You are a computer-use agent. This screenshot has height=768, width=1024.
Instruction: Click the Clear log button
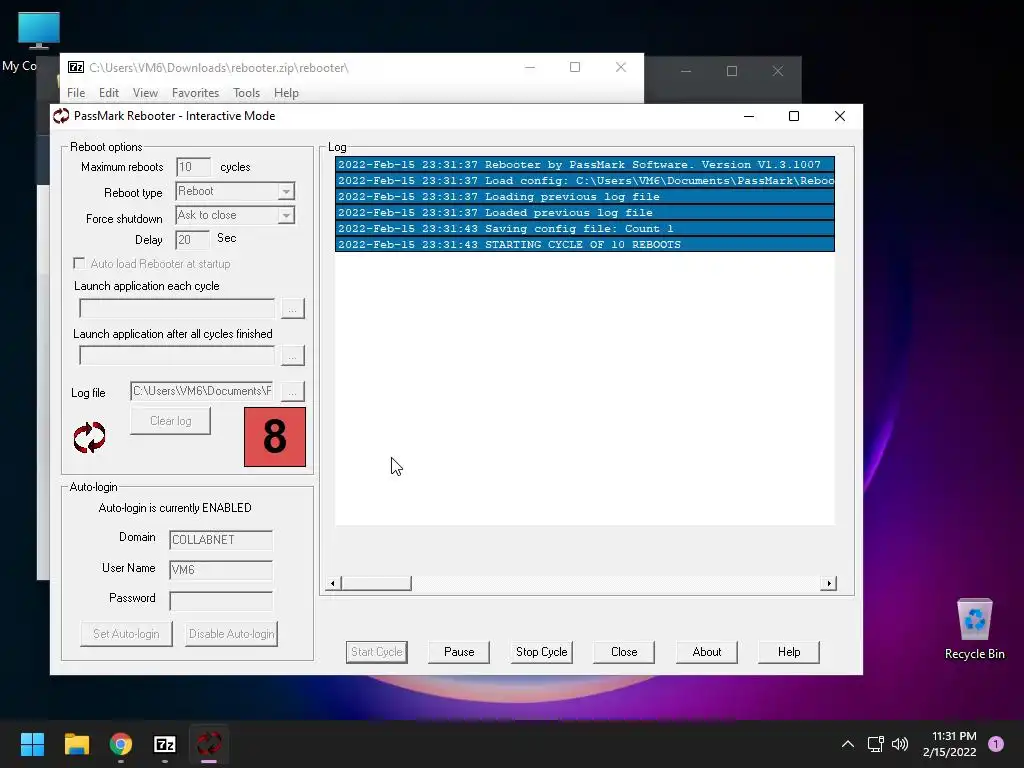tap(170, 421)
